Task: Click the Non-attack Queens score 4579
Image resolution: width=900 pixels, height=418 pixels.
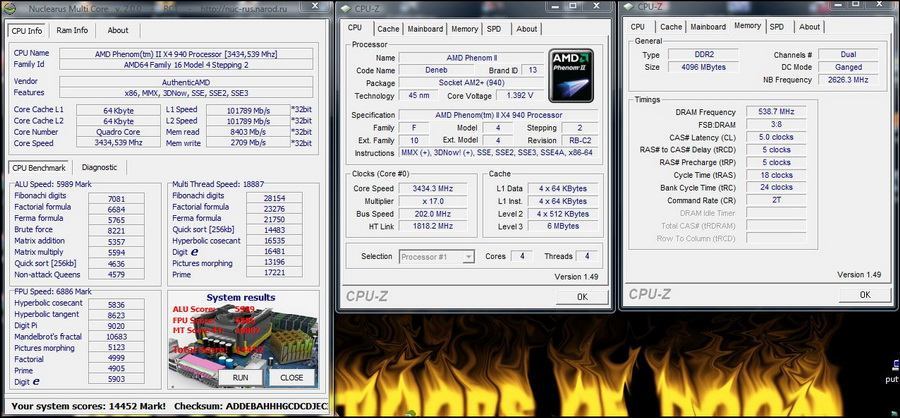Action: point(117,275)
